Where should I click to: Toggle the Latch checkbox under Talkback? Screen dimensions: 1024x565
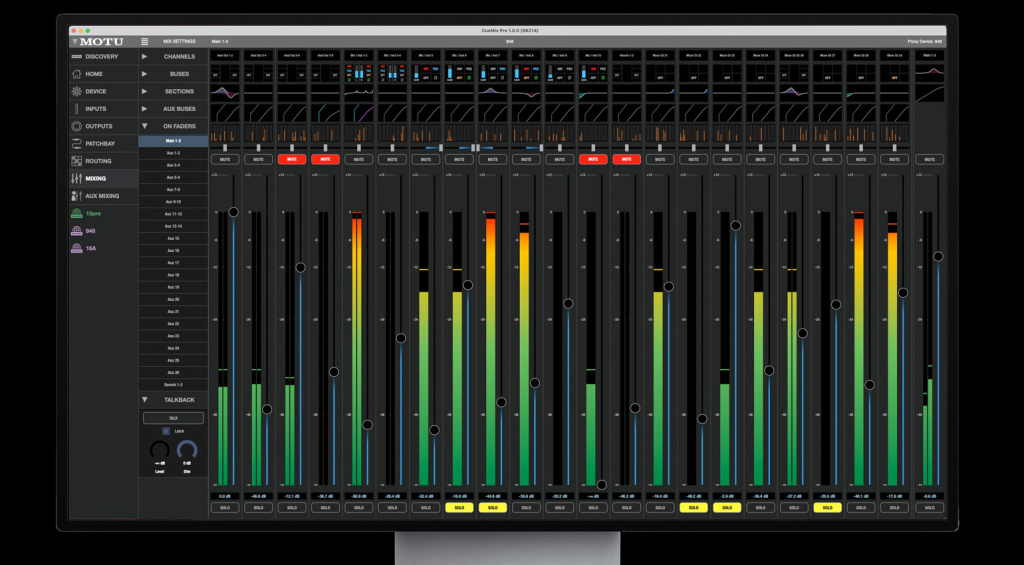(166, 431)
